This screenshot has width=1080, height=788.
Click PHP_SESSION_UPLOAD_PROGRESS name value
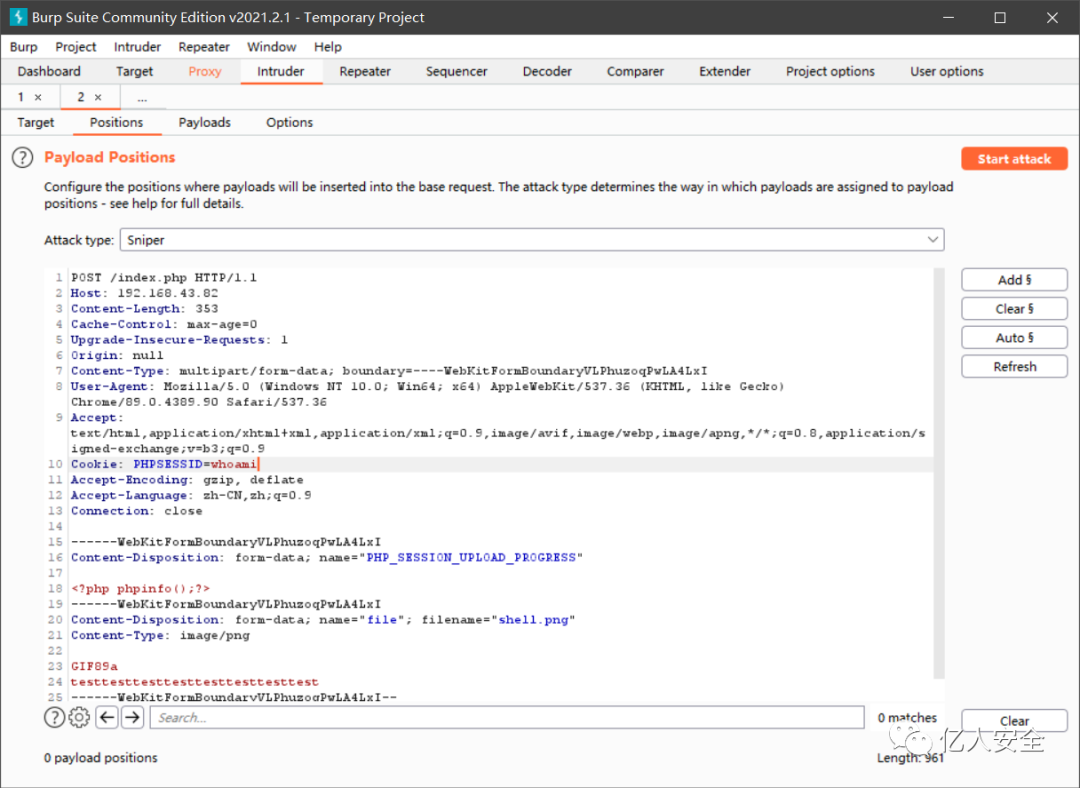pos(471,558)
